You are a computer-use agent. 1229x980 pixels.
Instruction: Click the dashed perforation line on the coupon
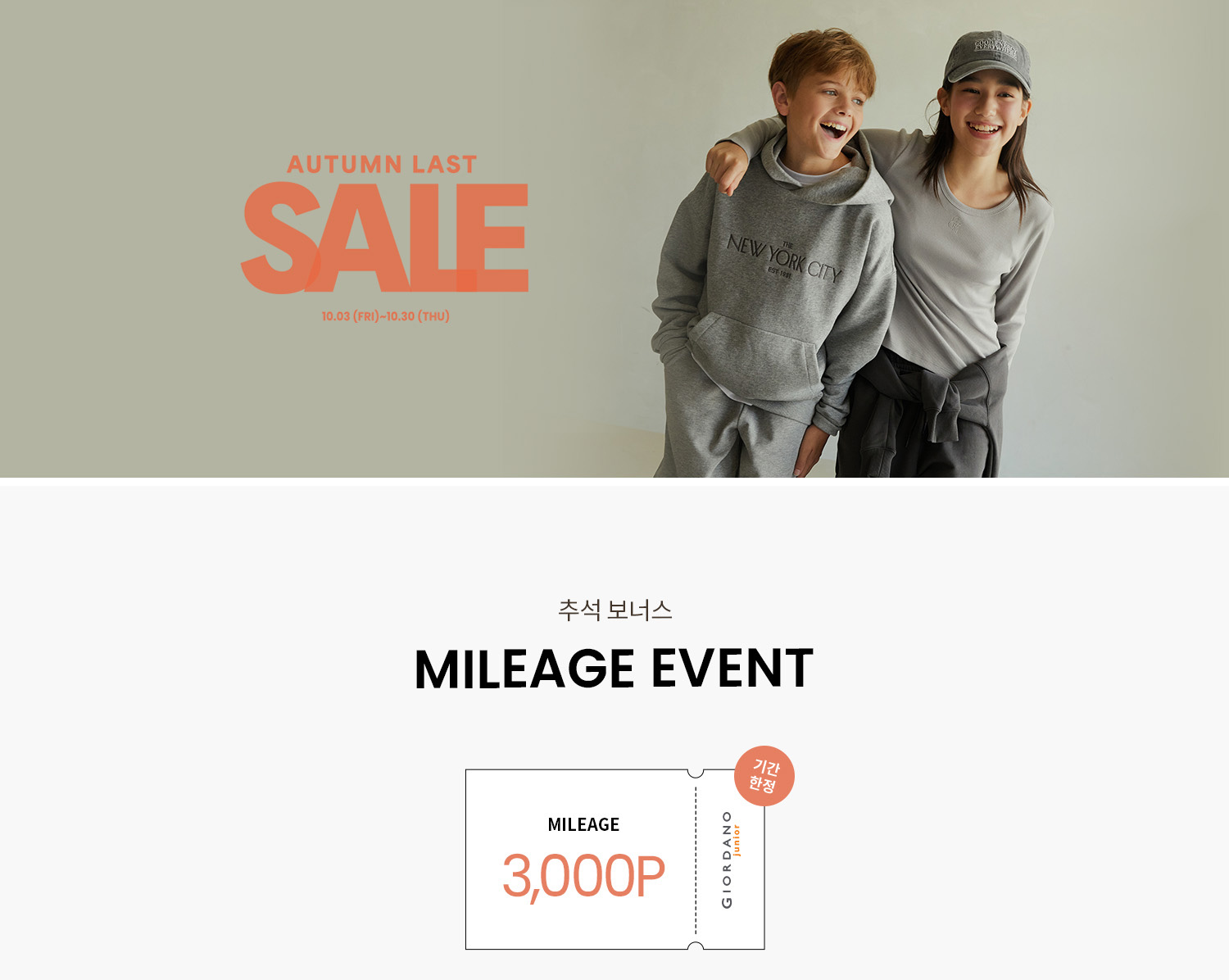pyautogui.click(x=696, y=860)
